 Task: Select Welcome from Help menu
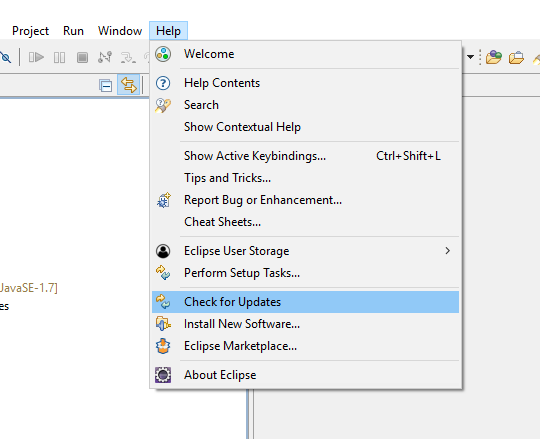(305, 54)
